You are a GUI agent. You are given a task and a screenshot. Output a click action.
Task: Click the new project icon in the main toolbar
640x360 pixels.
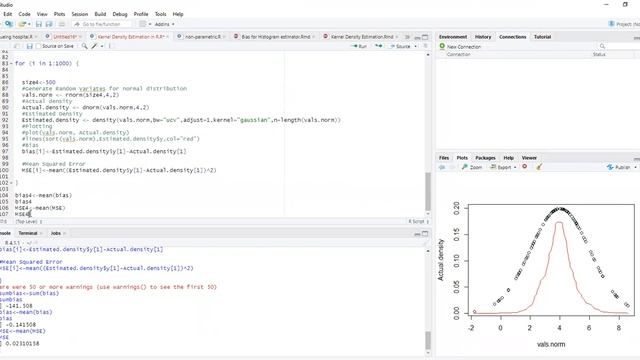(x=9, y=24)
